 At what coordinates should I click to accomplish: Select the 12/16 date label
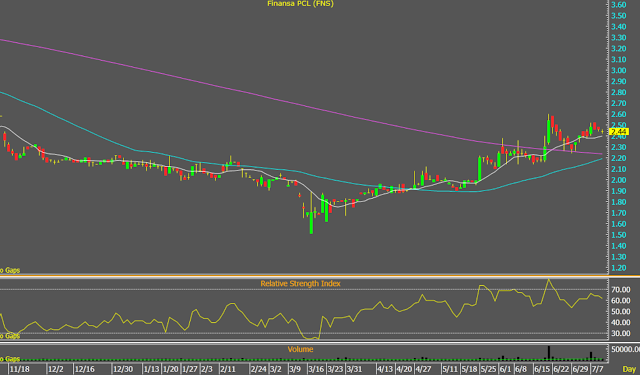tap(84, 369)
